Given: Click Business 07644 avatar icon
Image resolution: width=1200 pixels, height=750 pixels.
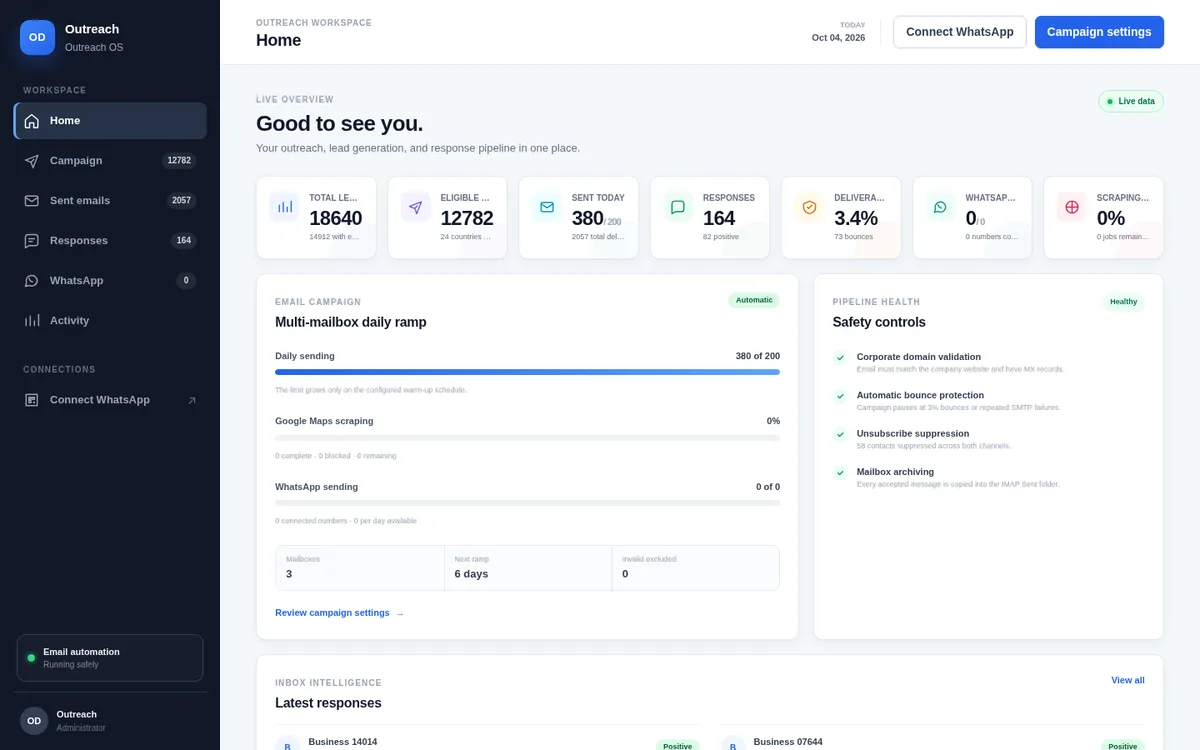Looking at the screenshot, I should [x=733, y=745].
